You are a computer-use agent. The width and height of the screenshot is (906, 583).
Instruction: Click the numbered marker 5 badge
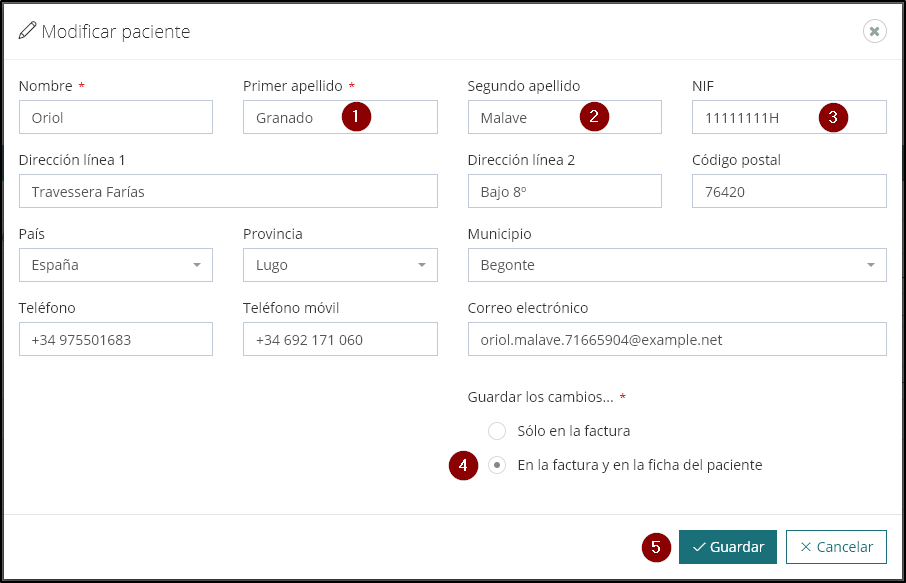click(x=656, y=547)
